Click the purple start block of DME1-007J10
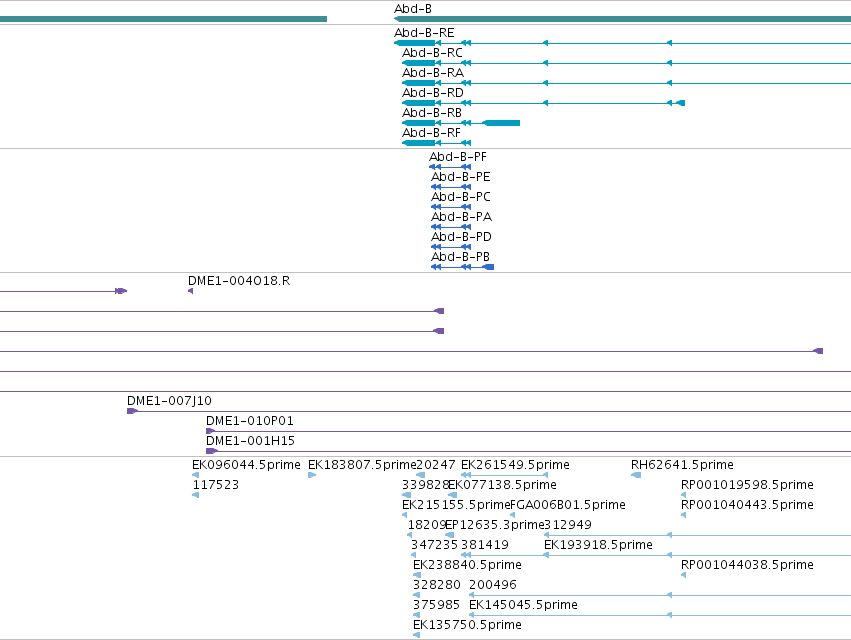The height and width of the screenshot is (640, 851). point(132,411)
